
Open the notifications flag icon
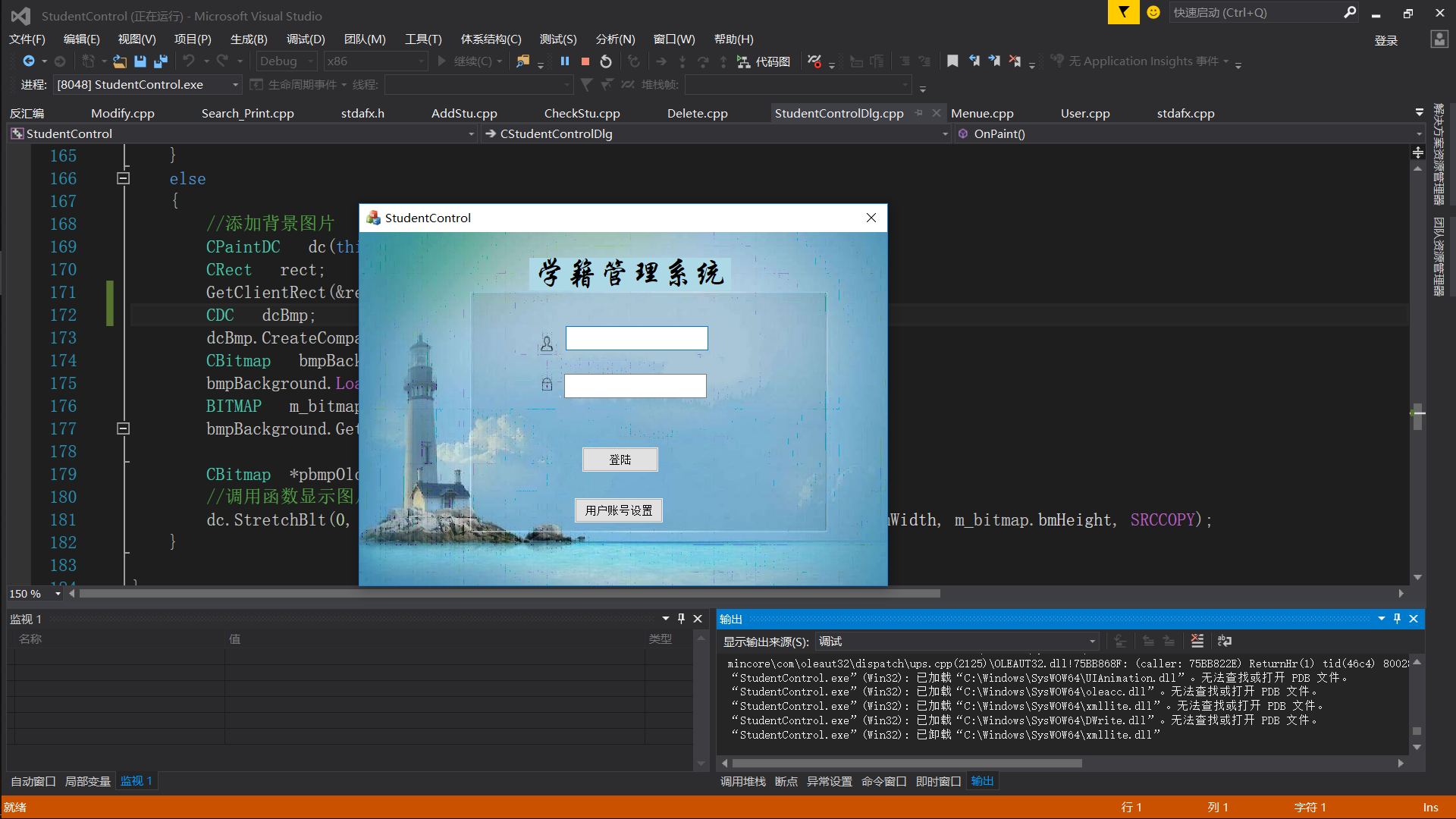pos(1123,12)
